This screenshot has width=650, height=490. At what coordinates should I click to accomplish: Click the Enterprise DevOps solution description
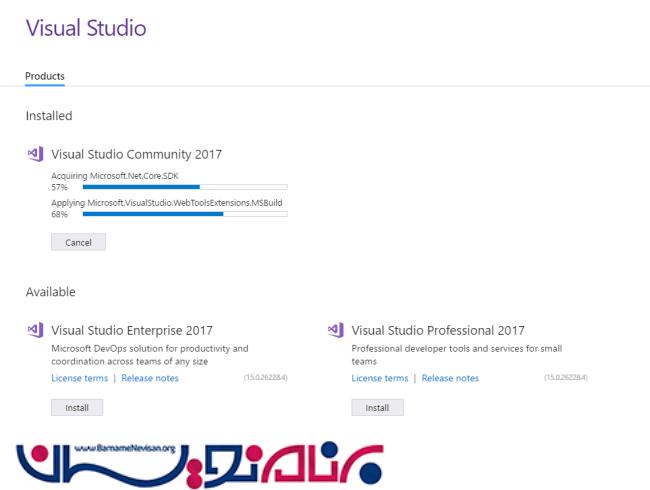point(150,355)
